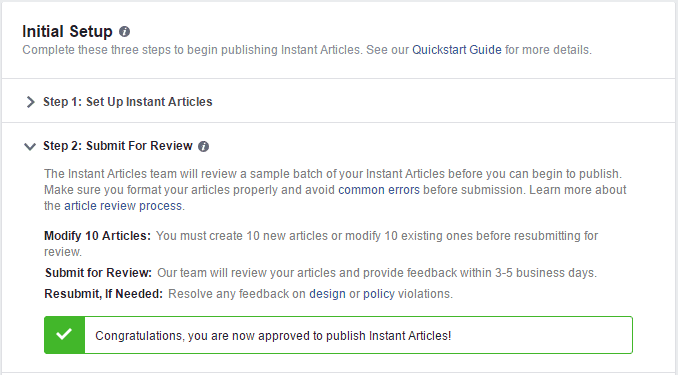The height and width of the screenshot is (375, 678).
Task: Open the common errors link
Action: pyautogui.click(x=379, y=190)
